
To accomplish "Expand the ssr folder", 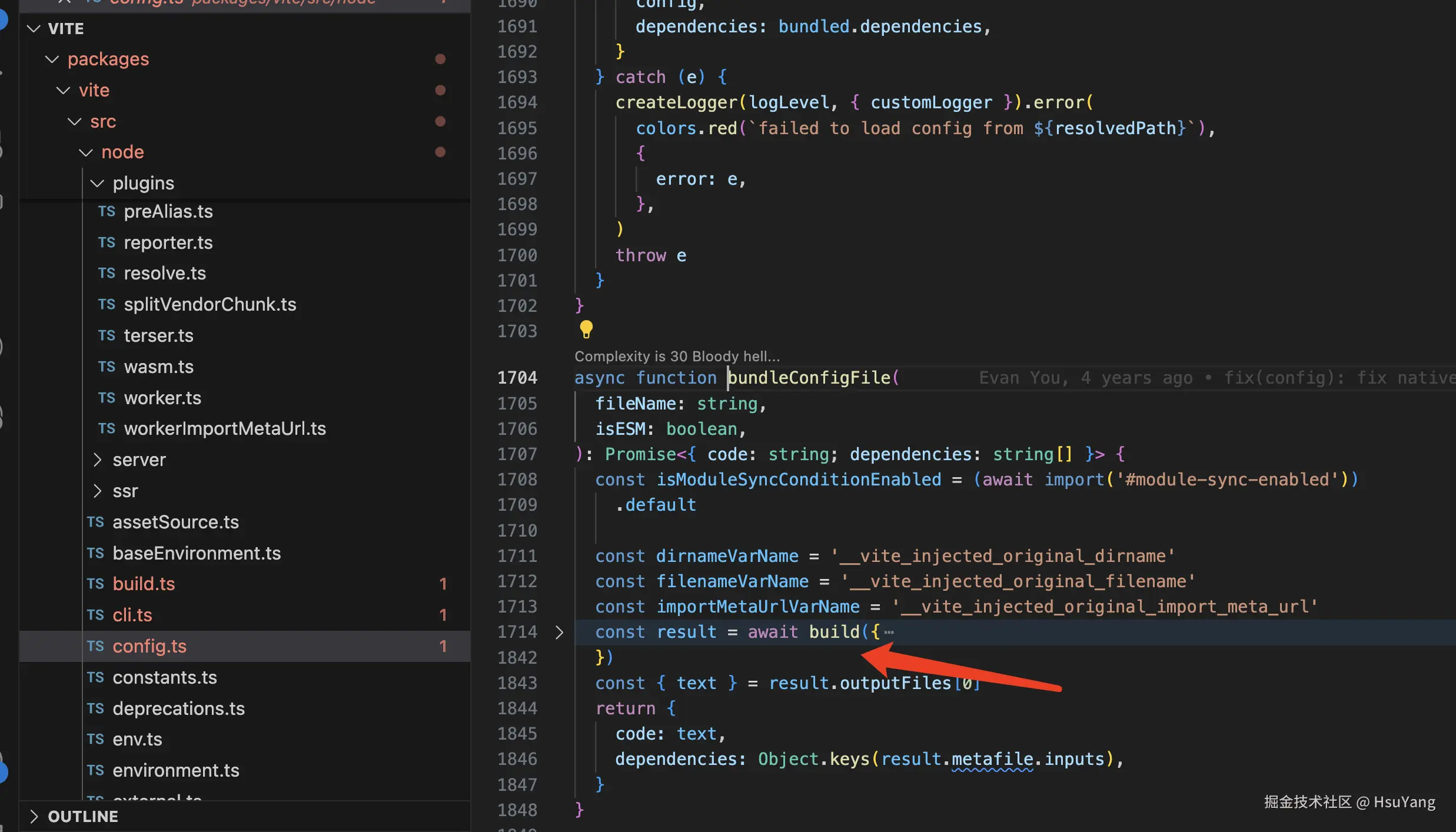I will point(98,491).
